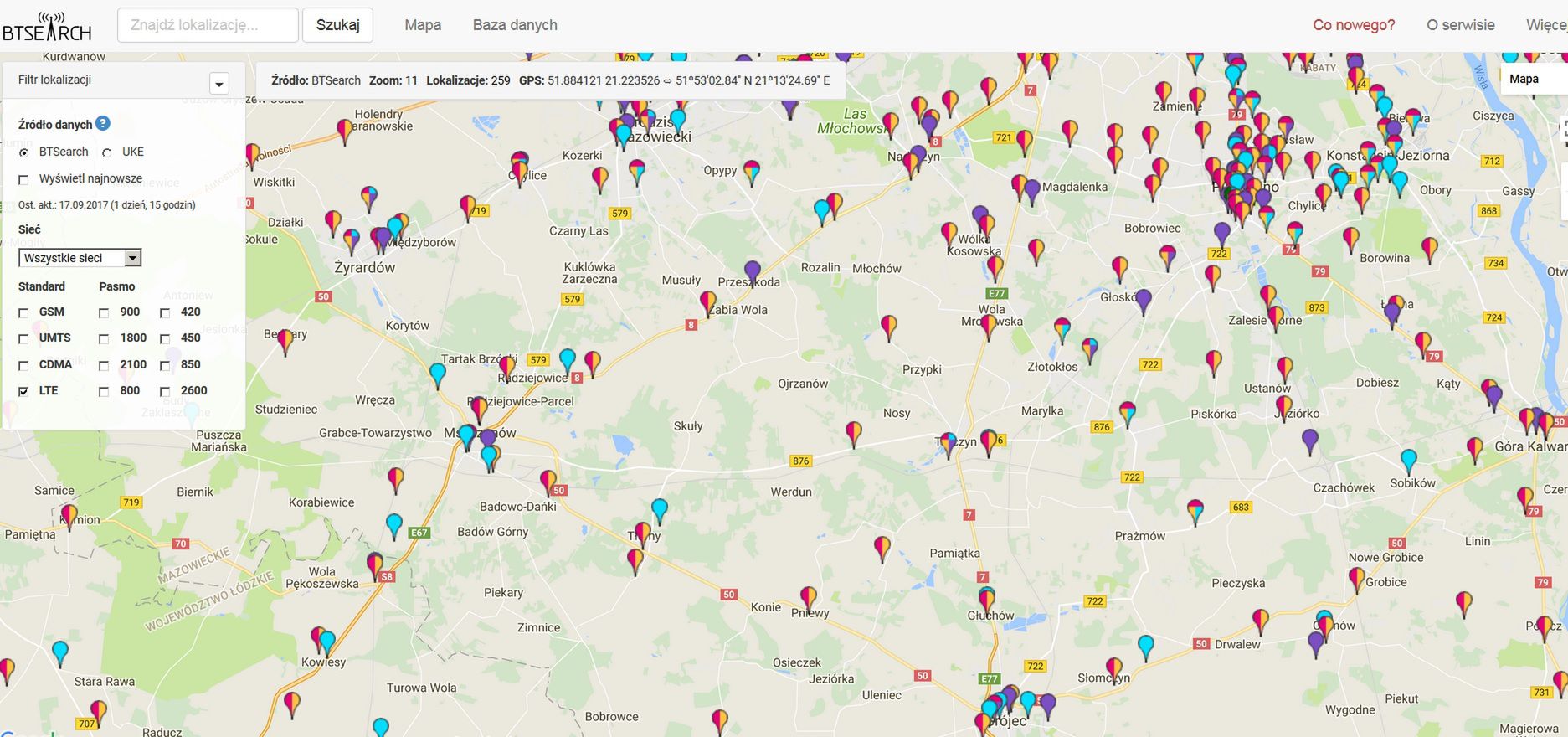
Task: Click the Lokalizacje: 259 count
Action: coord(468,80)
